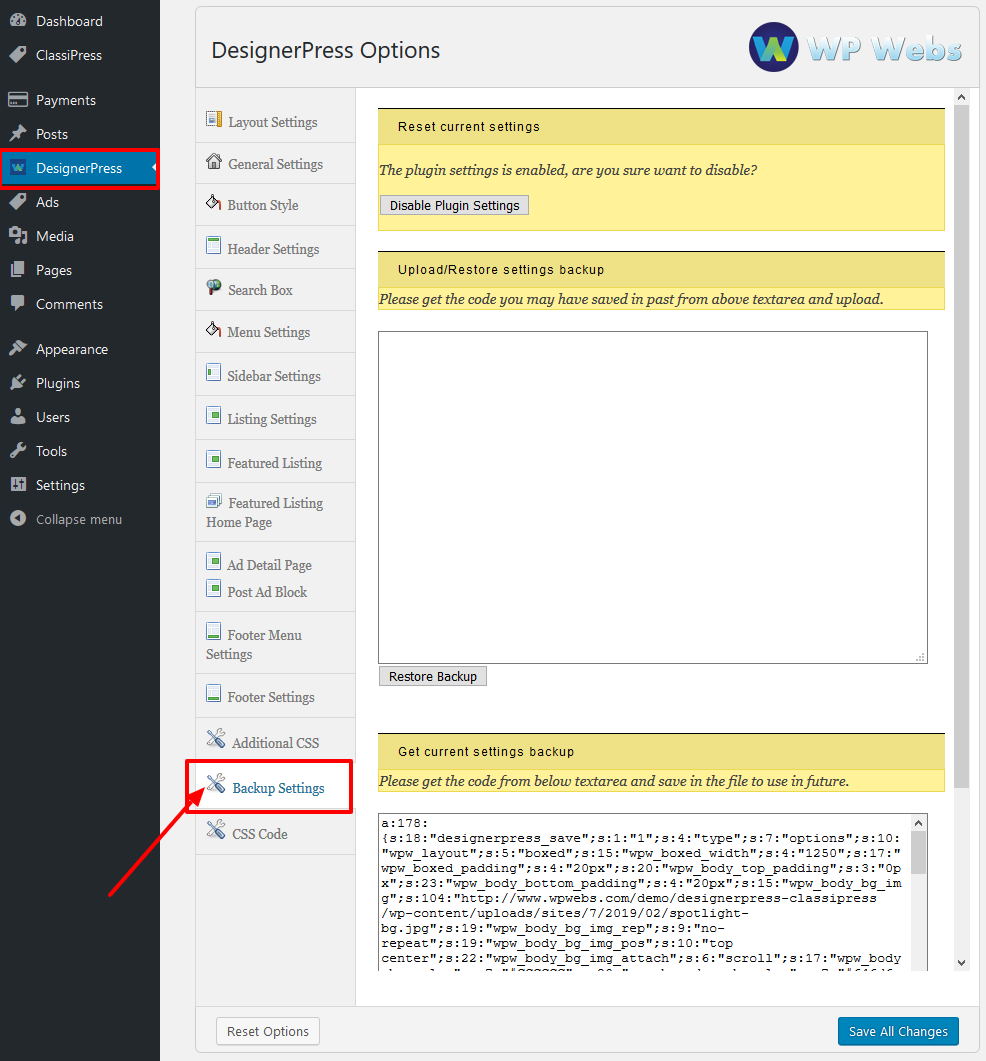Open Header Settings tab
This screenshot has height=1061, width=986.
click(x=275, y=248)
